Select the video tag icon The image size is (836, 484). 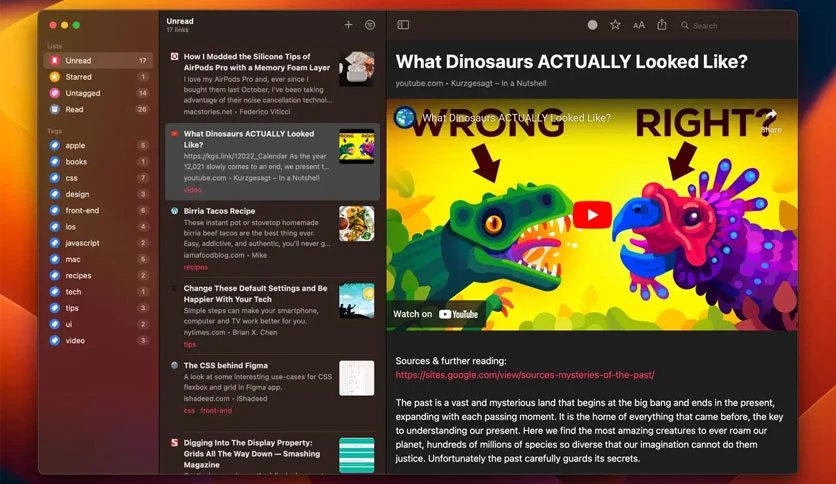click(54, 340)
